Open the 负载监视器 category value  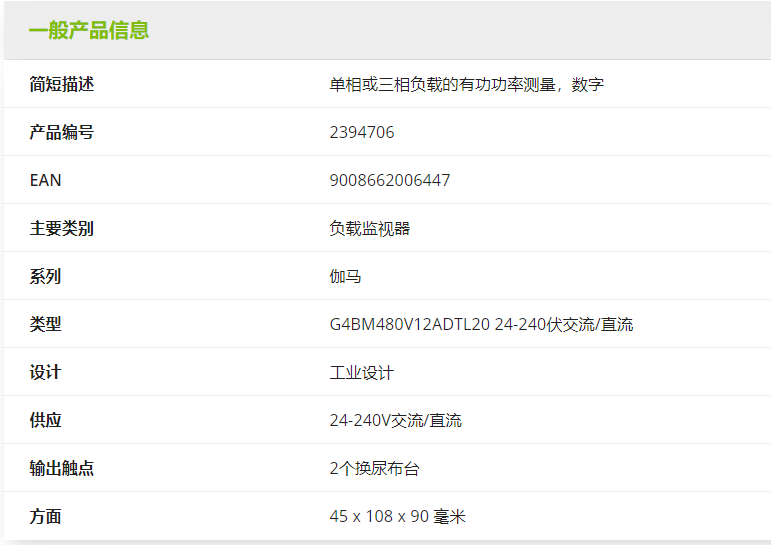[370, 228]
